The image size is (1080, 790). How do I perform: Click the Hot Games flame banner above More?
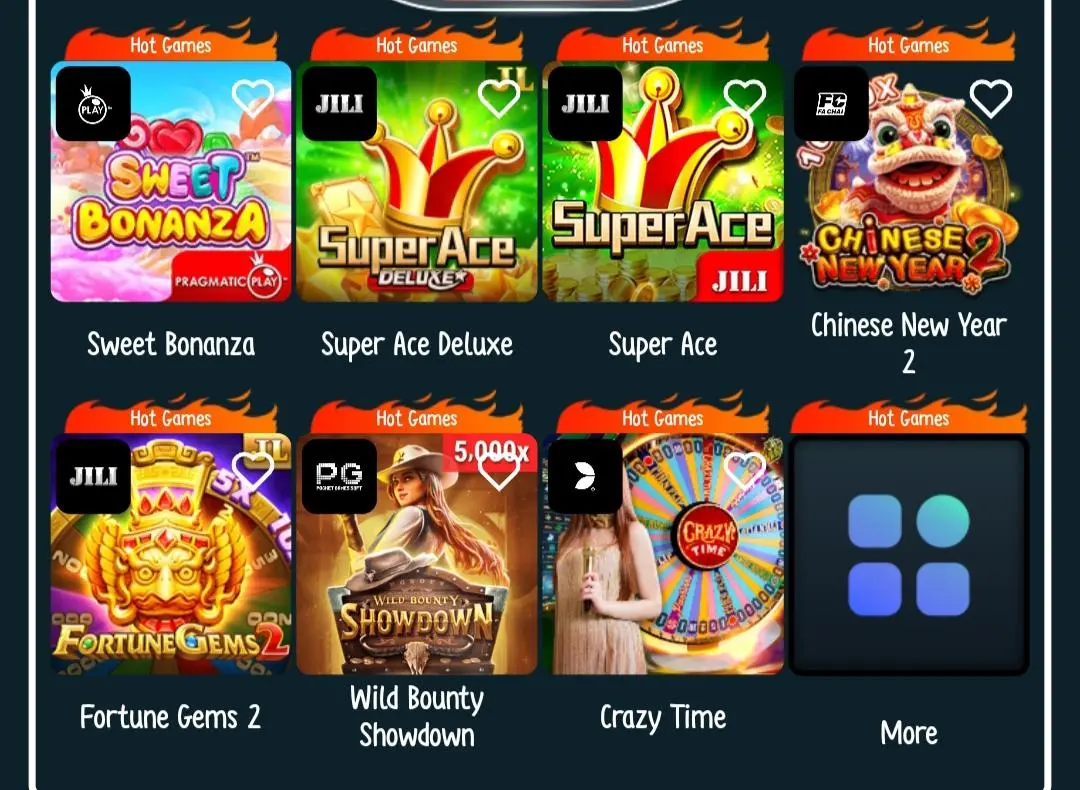pyautogui.click(x=908, y=415)
